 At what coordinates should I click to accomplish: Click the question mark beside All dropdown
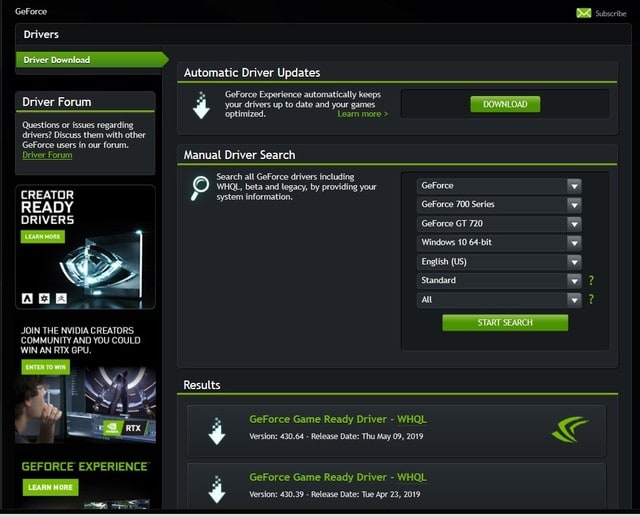[591, 299]
